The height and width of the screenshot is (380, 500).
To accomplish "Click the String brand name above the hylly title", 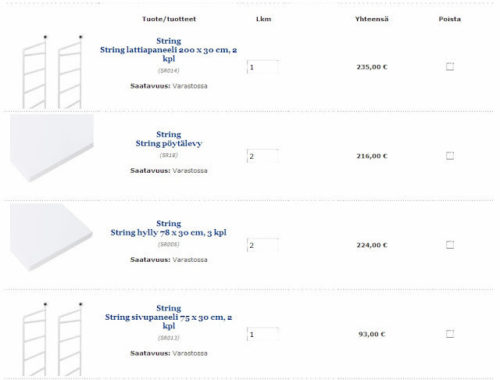I will pyautogui.click(x=169, y=223).
